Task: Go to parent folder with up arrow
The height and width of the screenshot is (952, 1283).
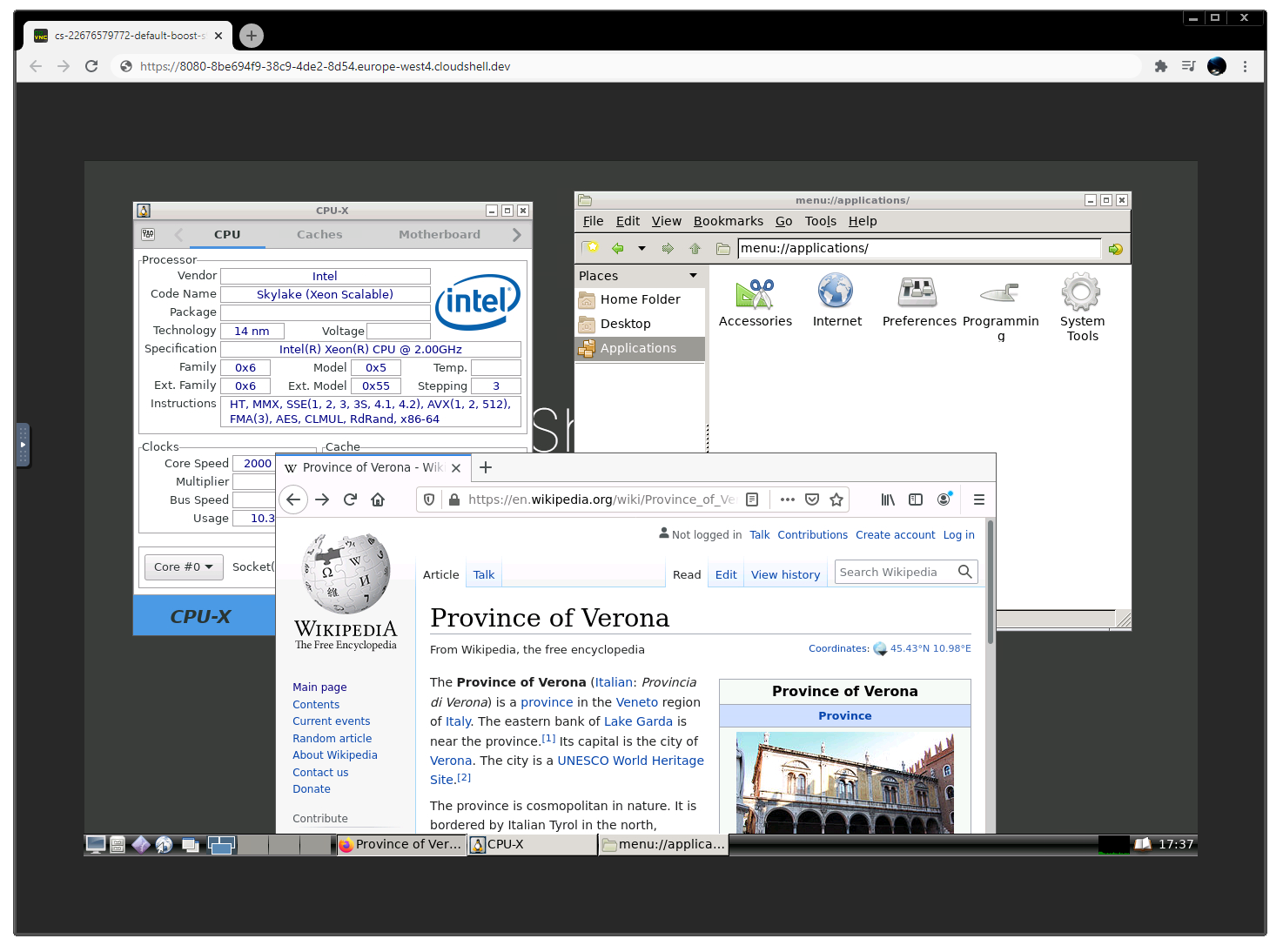Action: point(695,248)
